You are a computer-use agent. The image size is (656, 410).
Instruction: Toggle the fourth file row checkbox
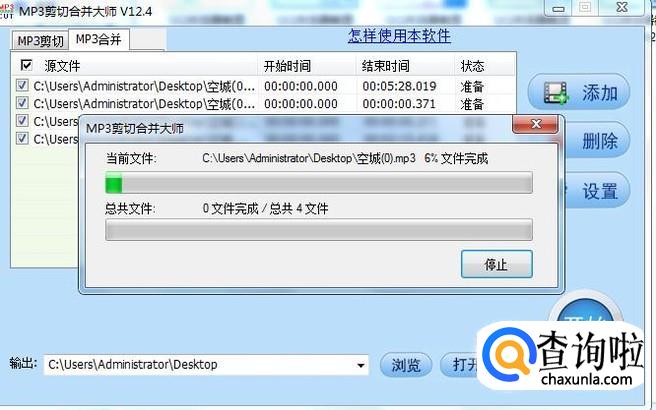[22, 138]
